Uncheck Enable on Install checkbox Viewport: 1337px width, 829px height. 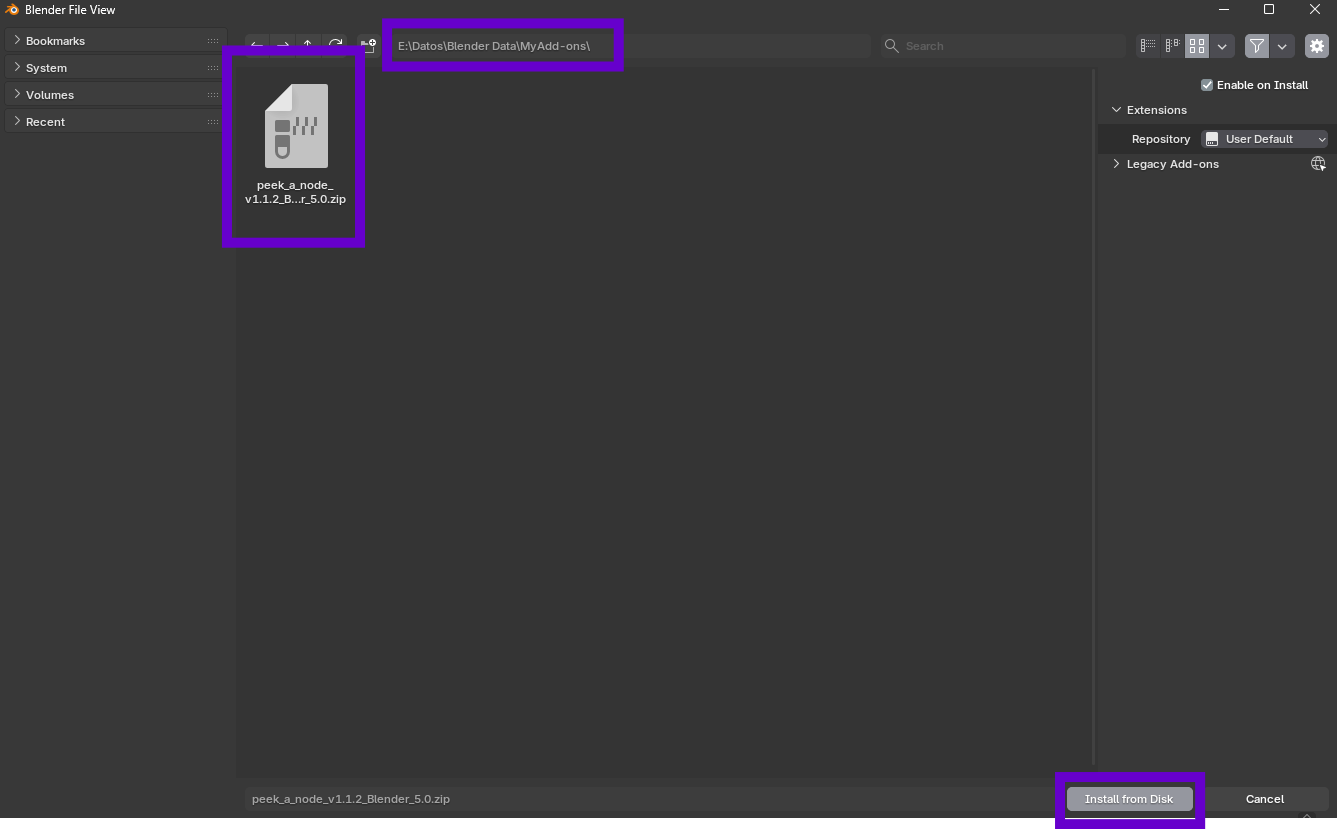[1207, 85]
